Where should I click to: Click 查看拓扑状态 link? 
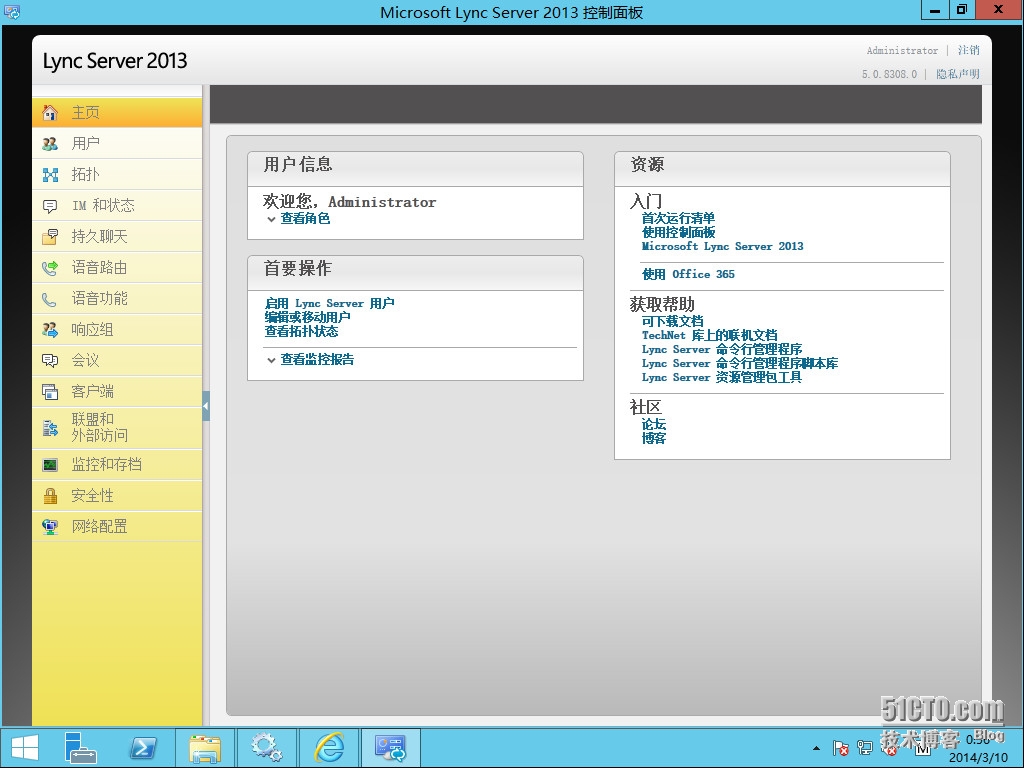click(x=301, y=332)
